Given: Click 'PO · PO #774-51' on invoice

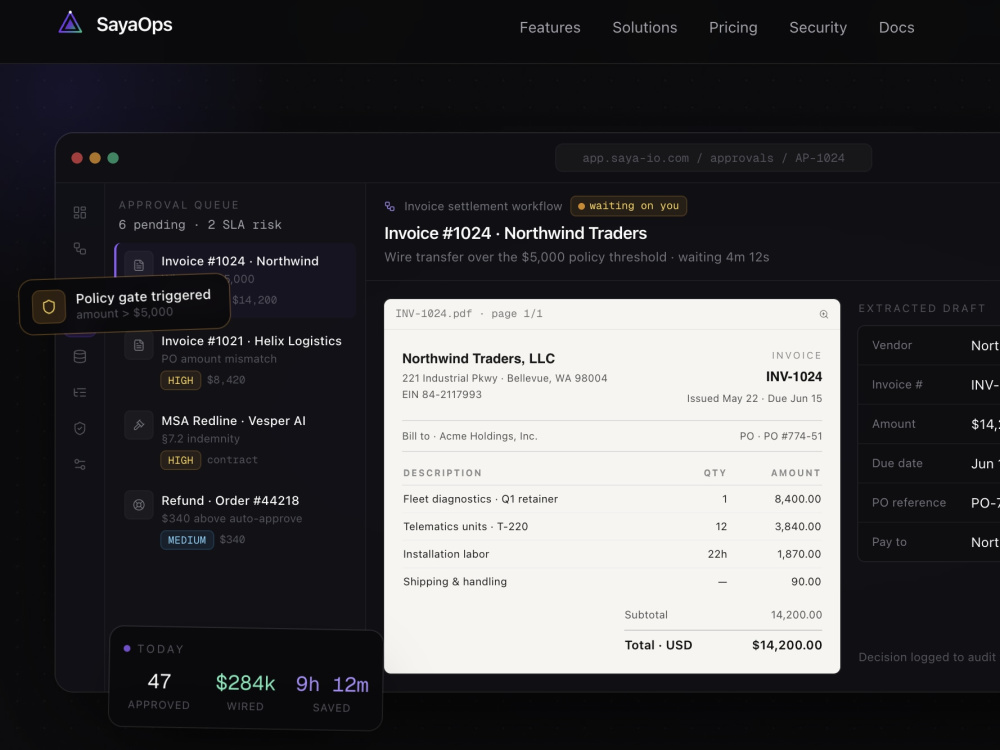Looking at the screenshot, I should 781,436.
